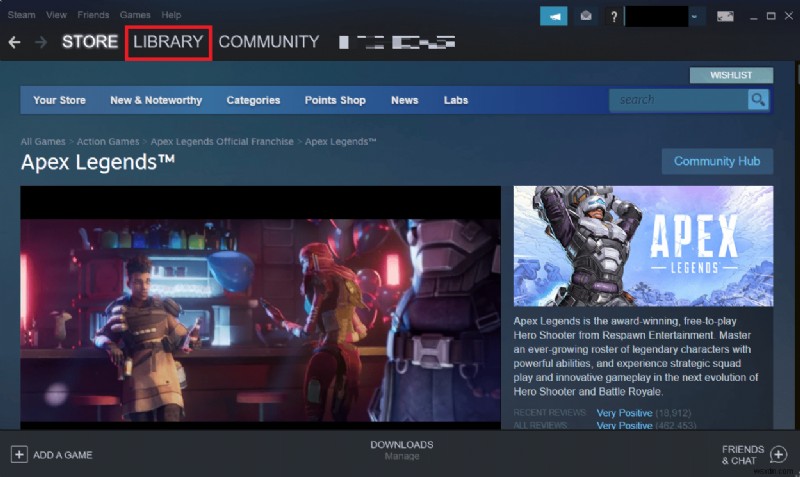
Task: Open the Community Hub button
Action: pyautogui.click(x=717, y=161)
